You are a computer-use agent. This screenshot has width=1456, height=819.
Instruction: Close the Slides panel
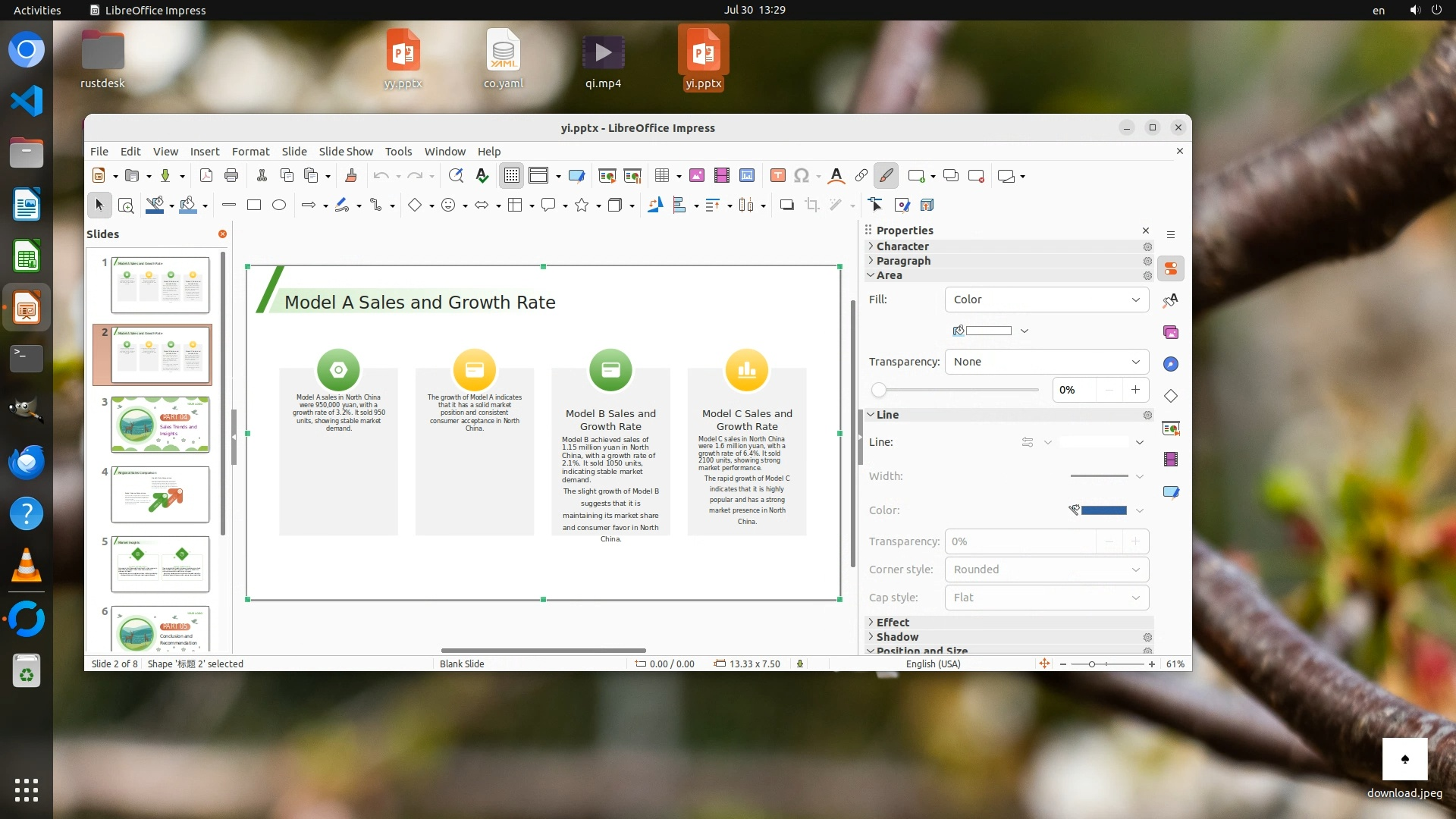[222, 234]
